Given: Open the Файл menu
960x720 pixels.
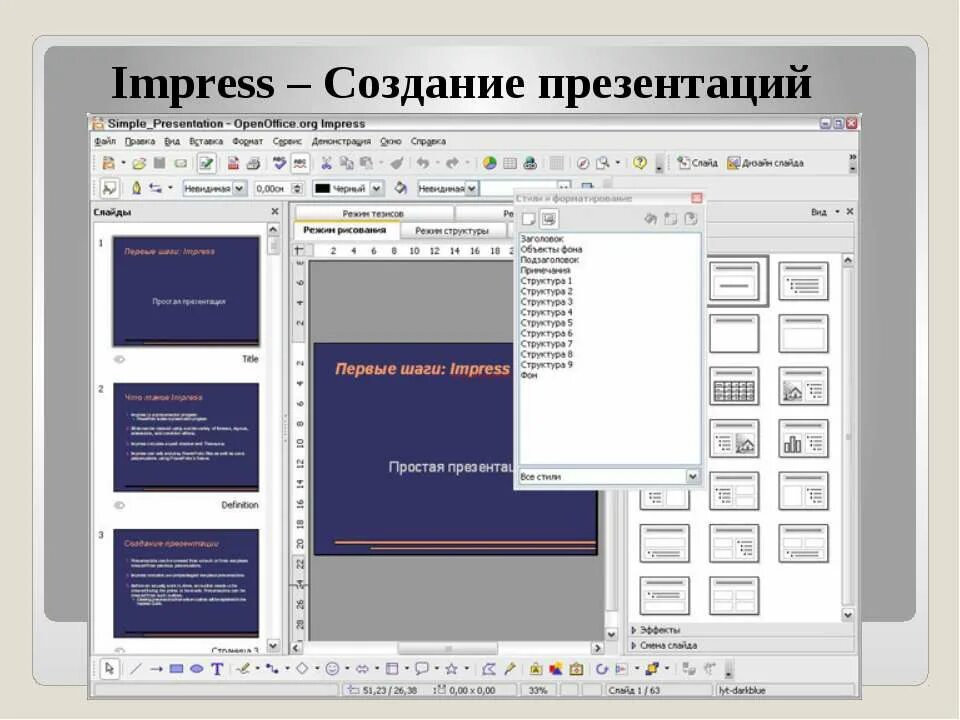Looking at the screenshot, I should point(105,141).
